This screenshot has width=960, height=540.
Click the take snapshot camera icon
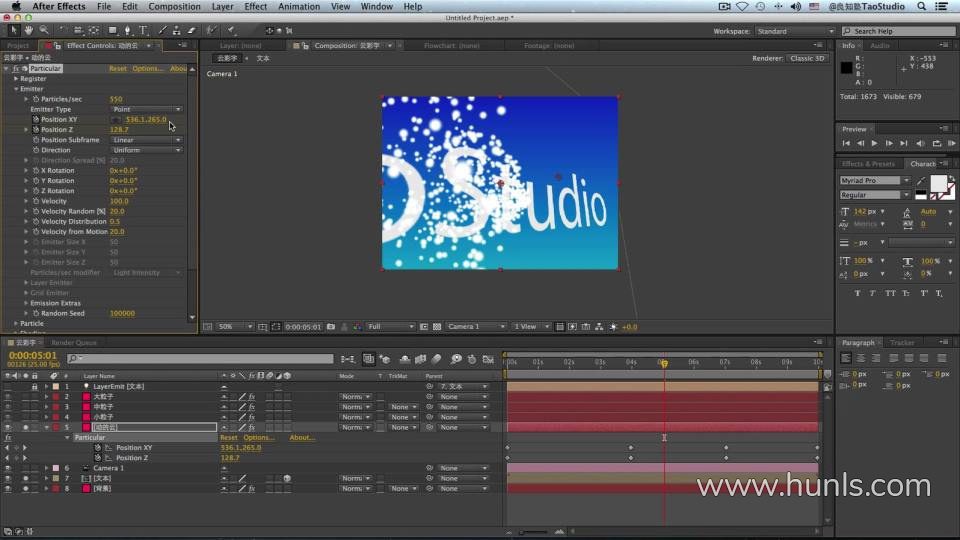point(331,327)
